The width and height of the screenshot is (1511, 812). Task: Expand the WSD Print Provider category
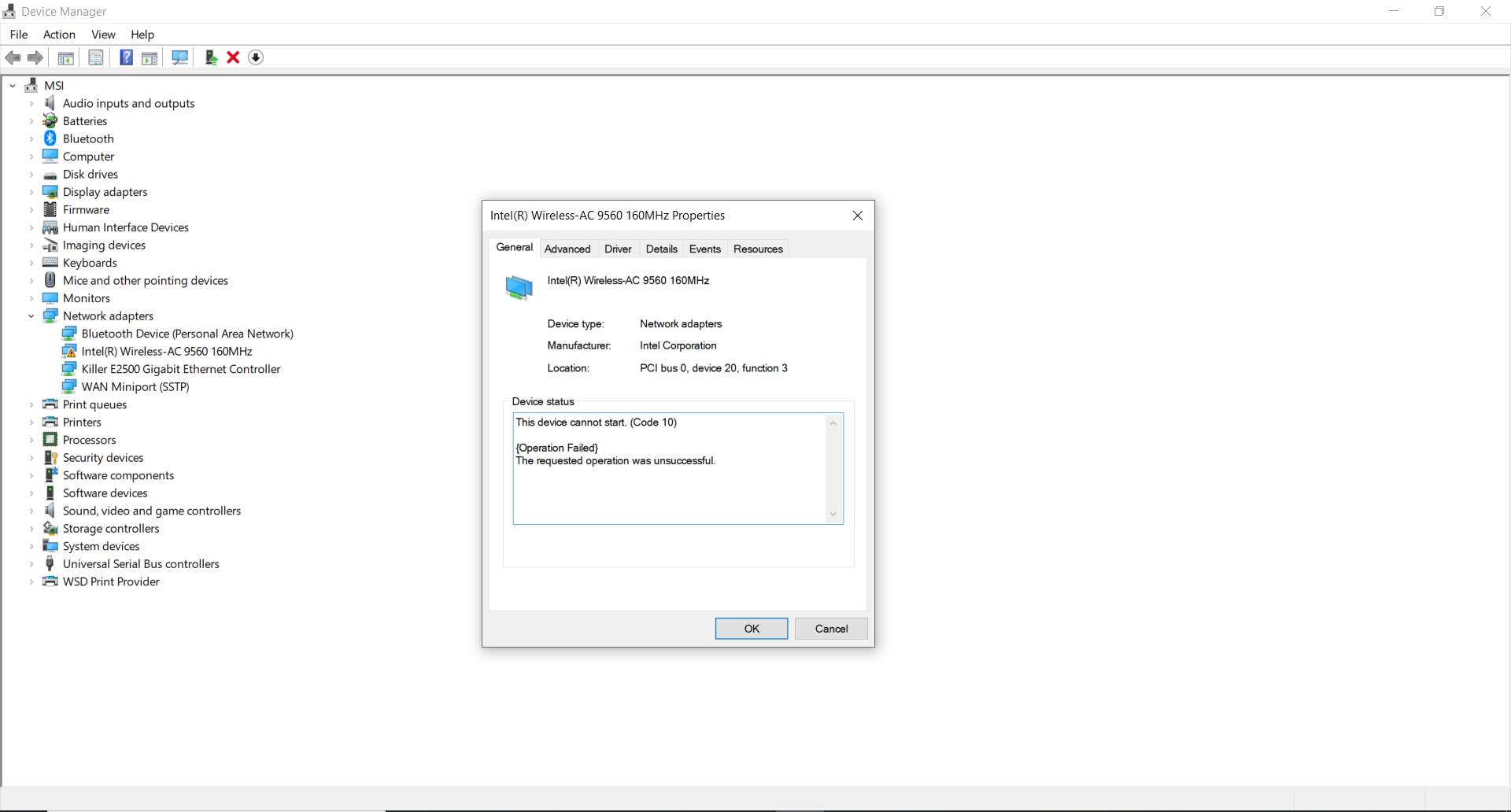31,581
